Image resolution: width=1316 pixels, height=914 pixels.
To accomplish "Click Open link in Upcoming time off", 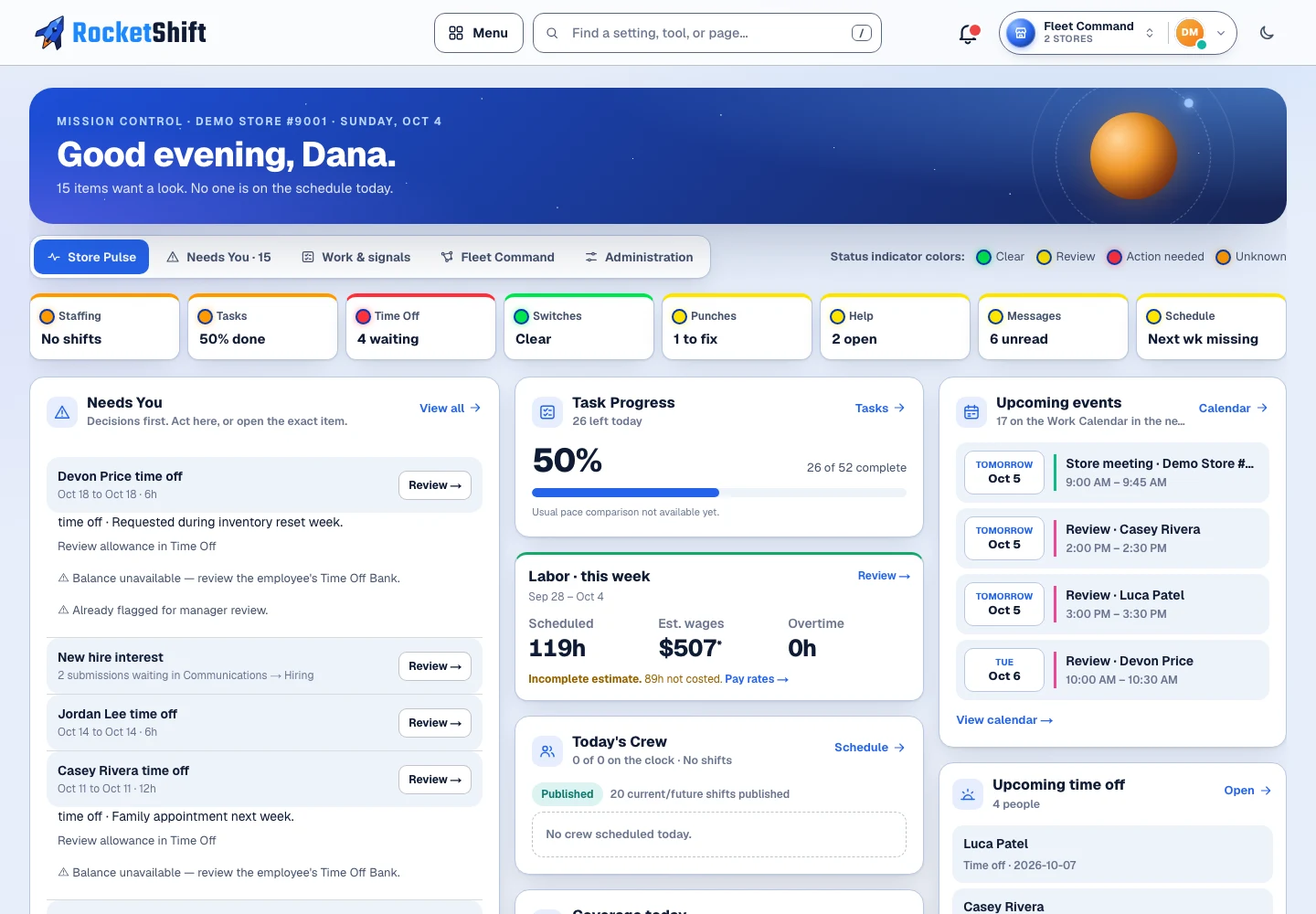I will 1247,791.
